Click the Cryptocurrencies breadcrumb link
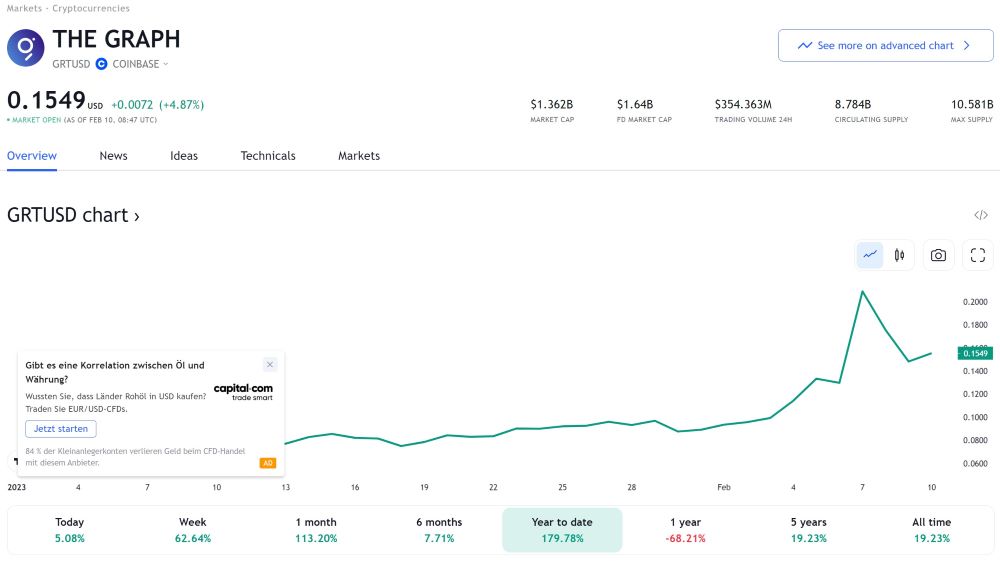Image resolution: width=1000 pixels, height=561 pixels. tap(91, 8)
